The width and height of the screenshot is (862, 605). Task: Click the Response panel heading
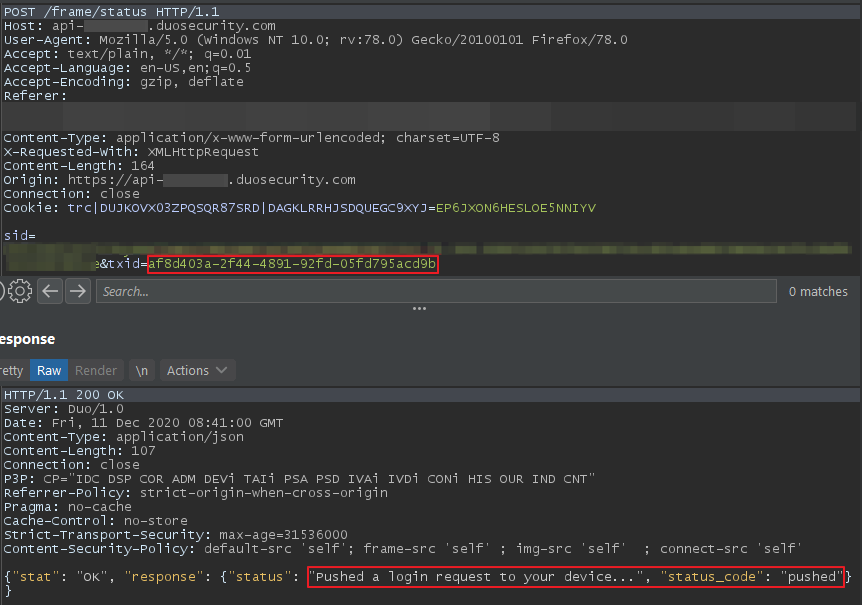coord(27,339)
